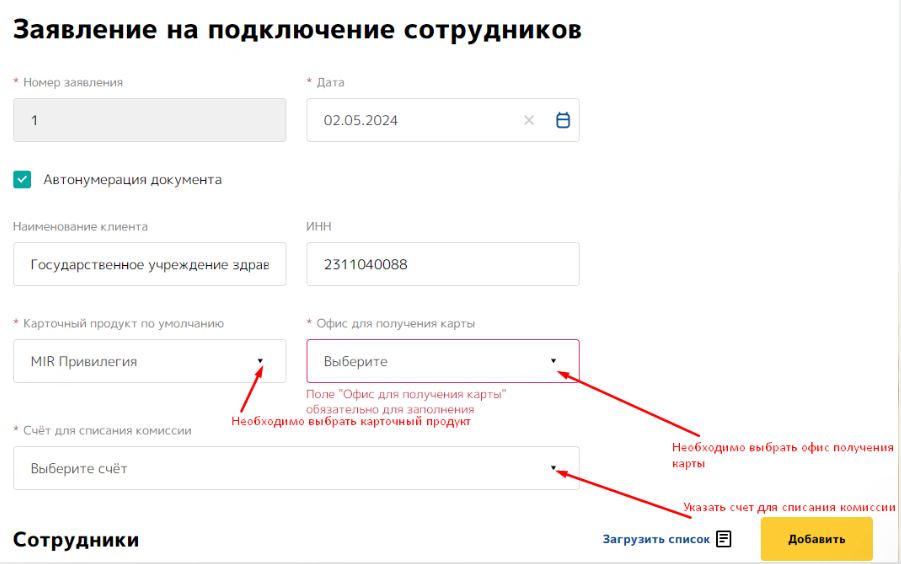Clear the date with the X icon
Screen dimensions: 901x564
click(529, 120)
